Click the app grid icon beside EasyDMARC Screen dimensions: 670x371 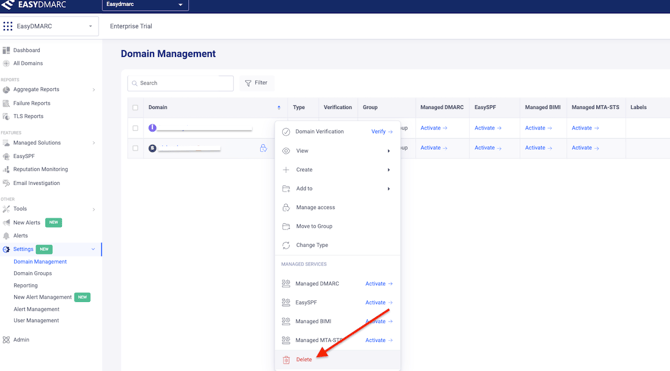(x=8, y=26)
